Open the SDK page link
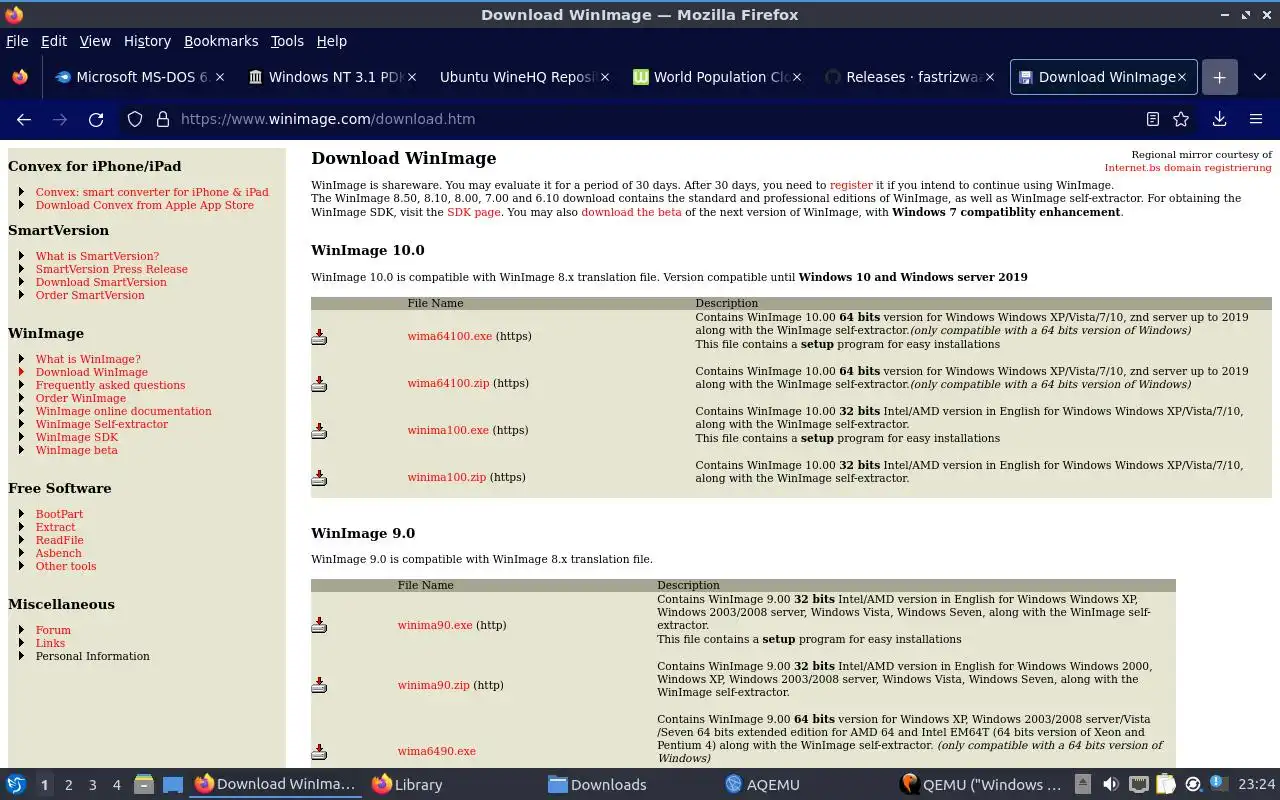The height and width of the screenshot is (800, 1280). click(x=473, y=212)
